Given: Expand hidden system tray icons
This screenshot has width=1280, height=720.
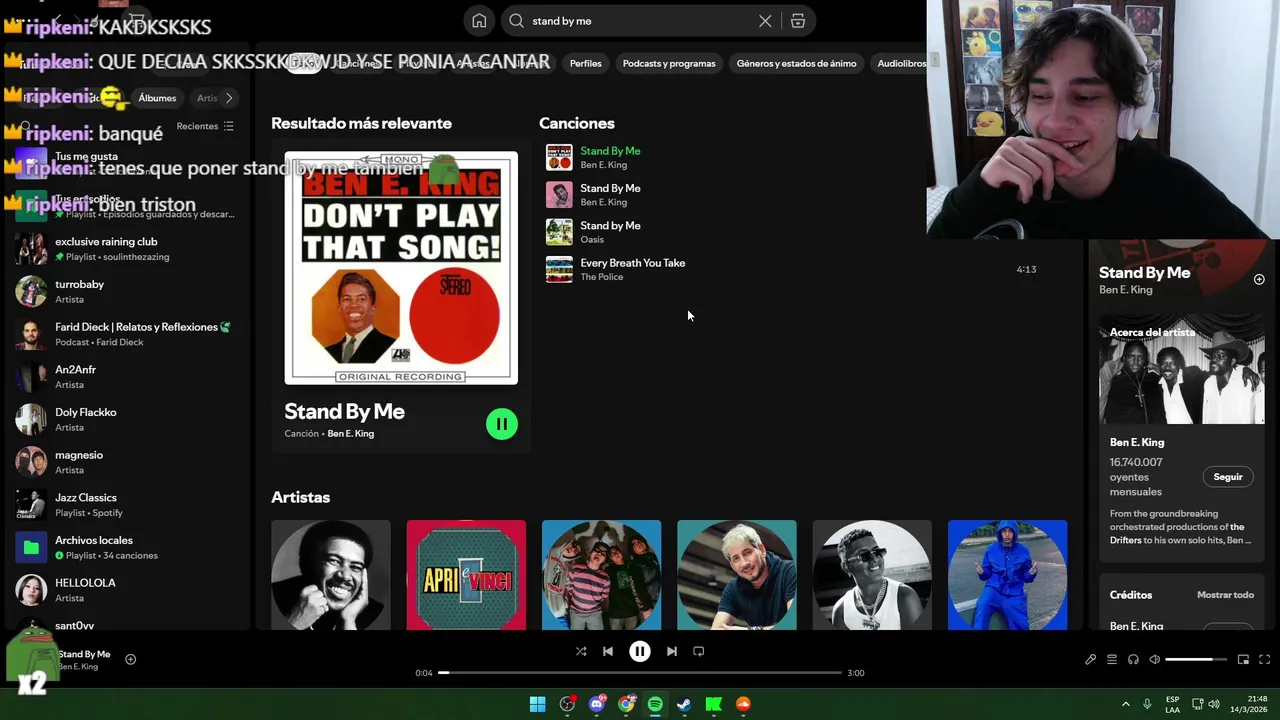Looking at the screenshot, I should [x=1125, y=704].
